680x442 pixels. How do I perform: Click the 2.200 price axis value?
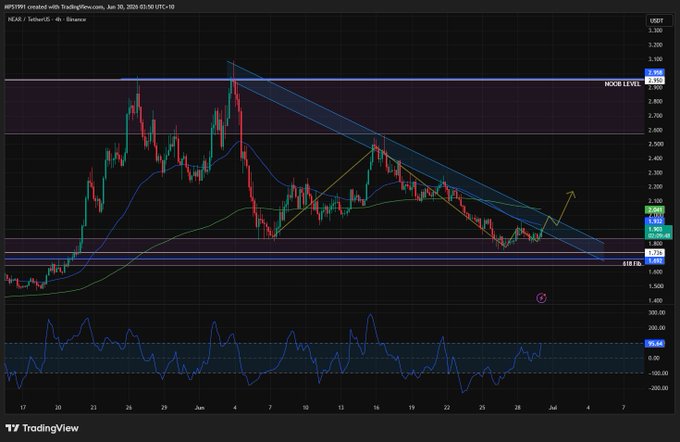point(655,187)
